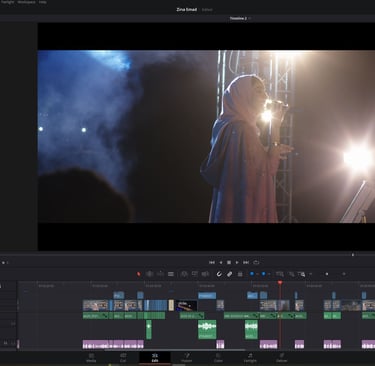Stop timeline playback
Viewport: 375px width, 366px height.
[x=229, y=263]
